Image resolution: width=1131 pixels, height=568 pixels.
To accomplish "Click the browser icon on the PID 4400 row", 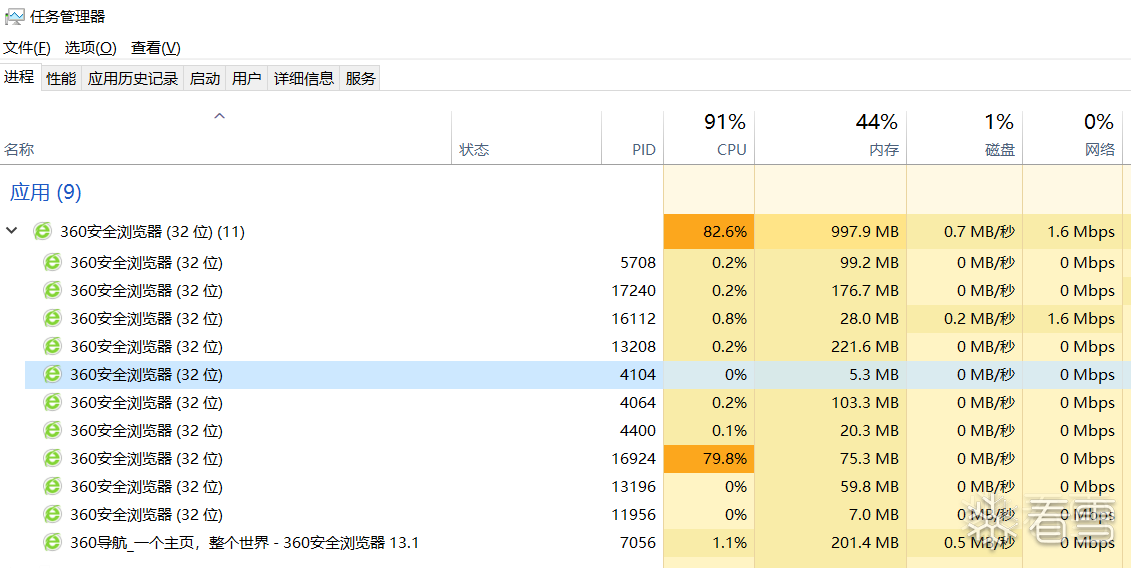I will tap(52, 431).
